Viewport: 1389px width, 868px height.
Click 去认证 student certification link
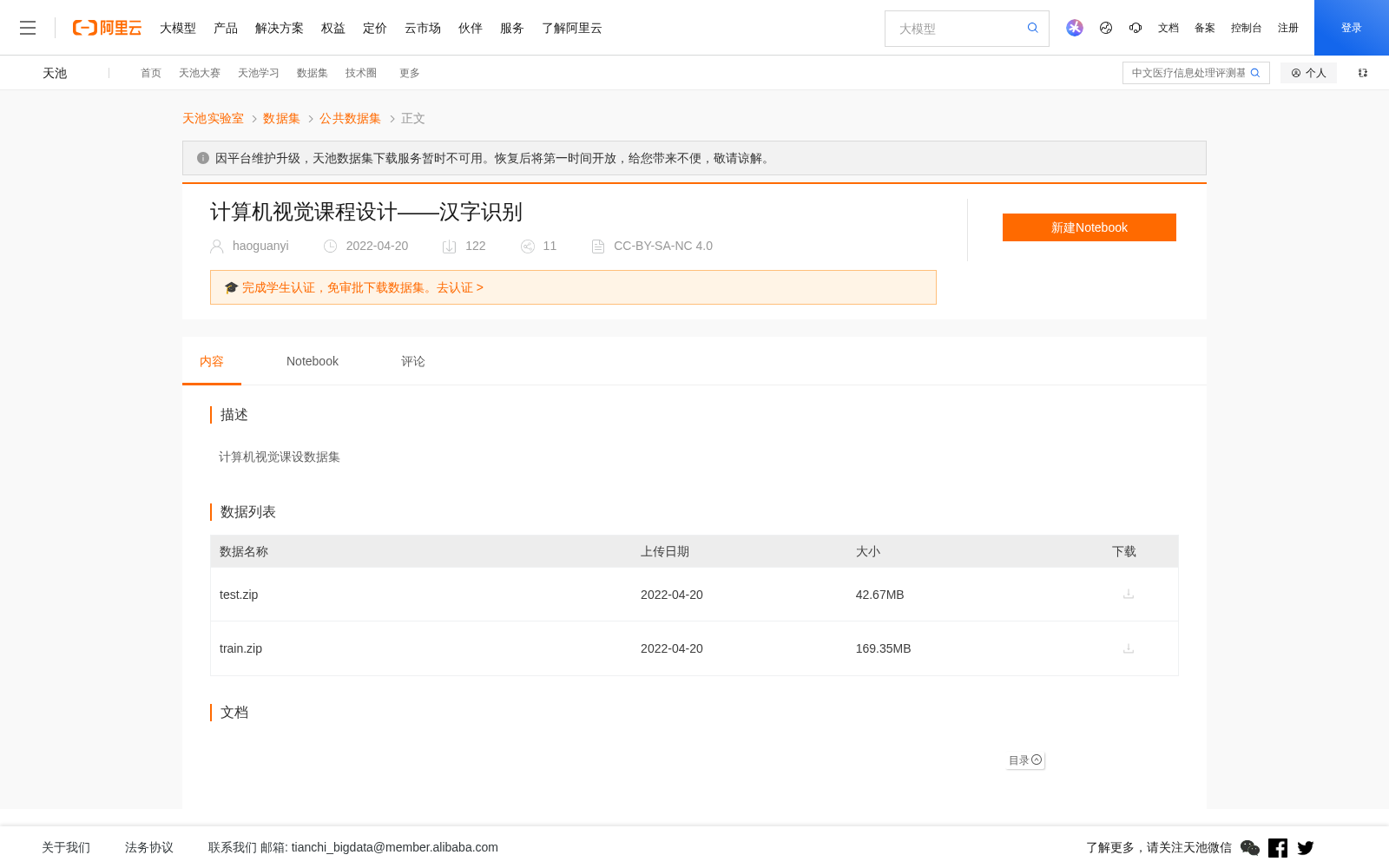(x=460, y=287)
